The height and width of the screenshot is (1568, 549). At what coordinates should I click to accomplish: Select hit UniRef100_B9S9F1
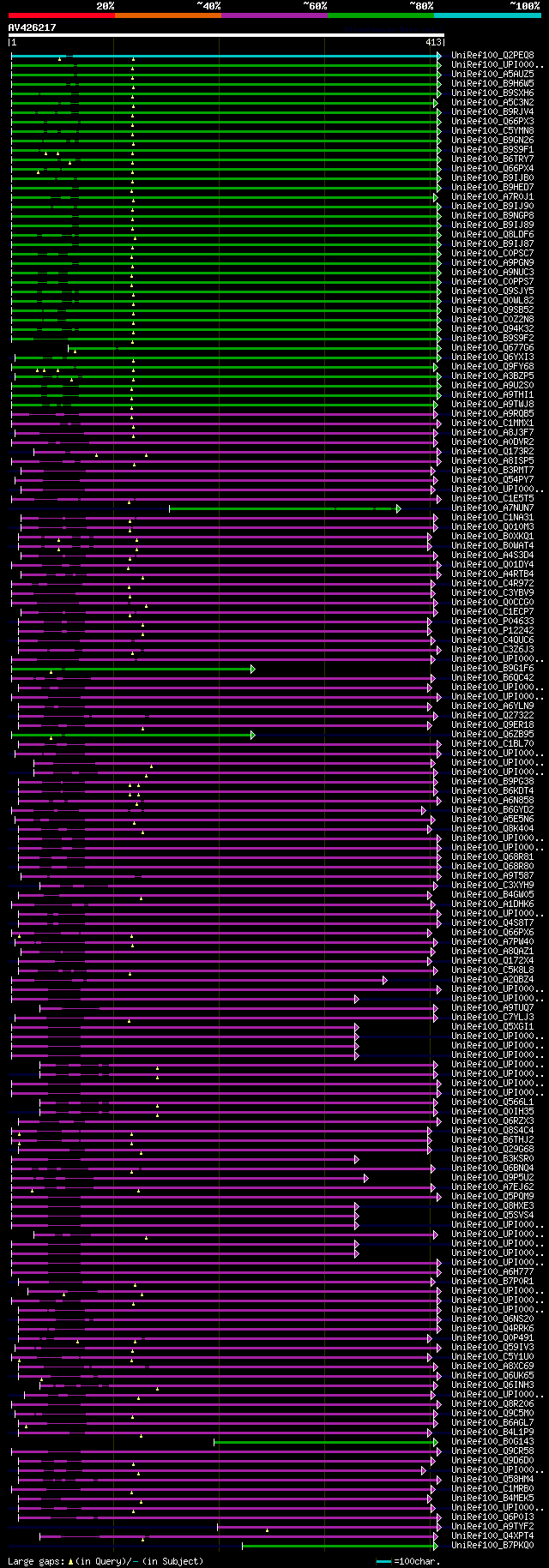pos(492,149)
